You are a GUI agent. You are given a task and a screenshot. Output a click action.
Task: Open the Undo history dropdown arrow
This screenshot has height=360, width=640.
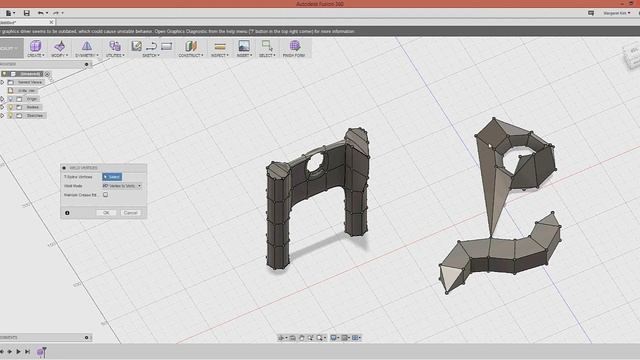click(47, 13)
